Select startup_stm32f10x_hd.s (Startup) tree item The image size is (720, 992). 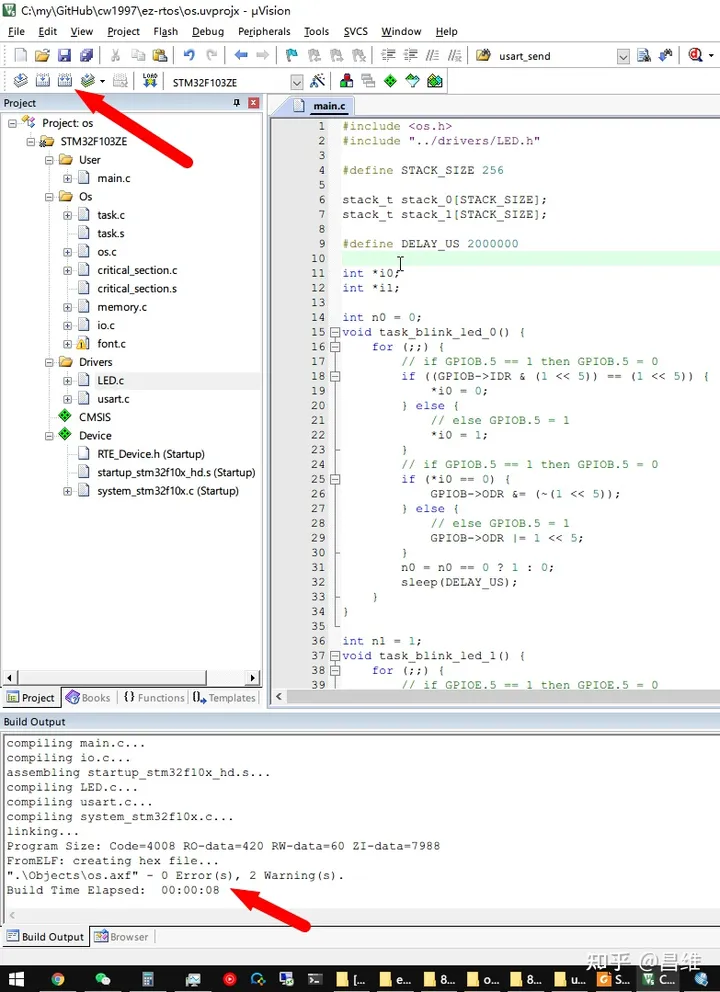[176, 473]
